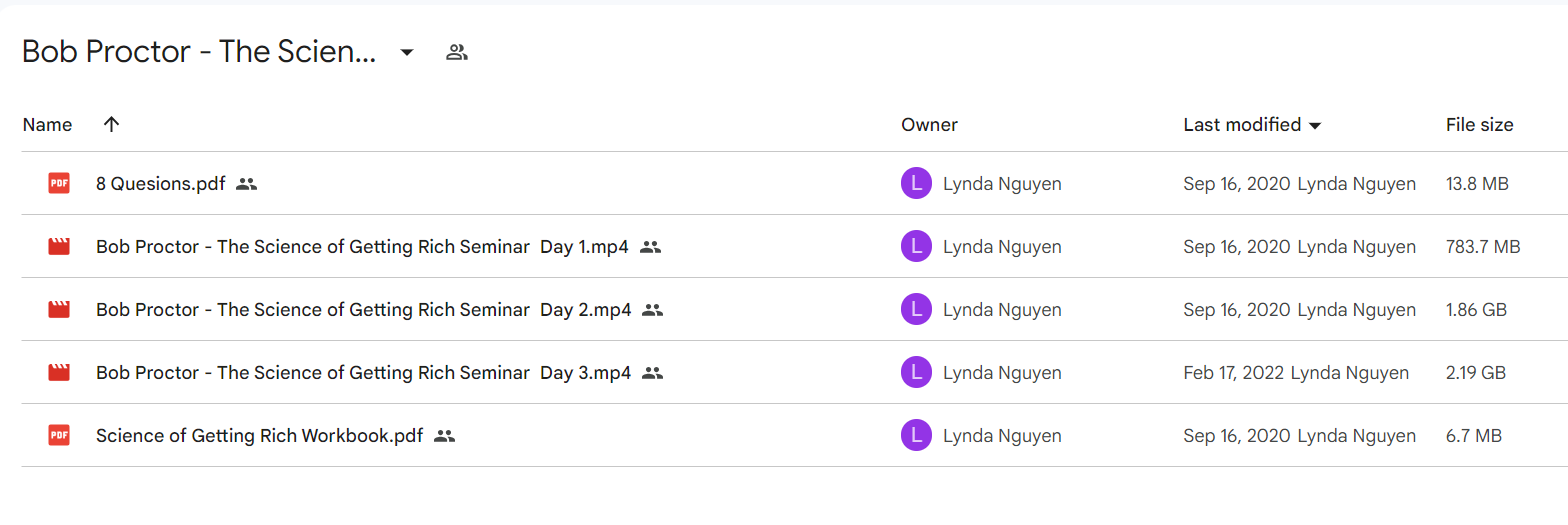Click the Lynda Nguyen avatar in the Day 1 row
Image resolution: width=1568 pixels, height=525 pixels.
click(916, 246)
